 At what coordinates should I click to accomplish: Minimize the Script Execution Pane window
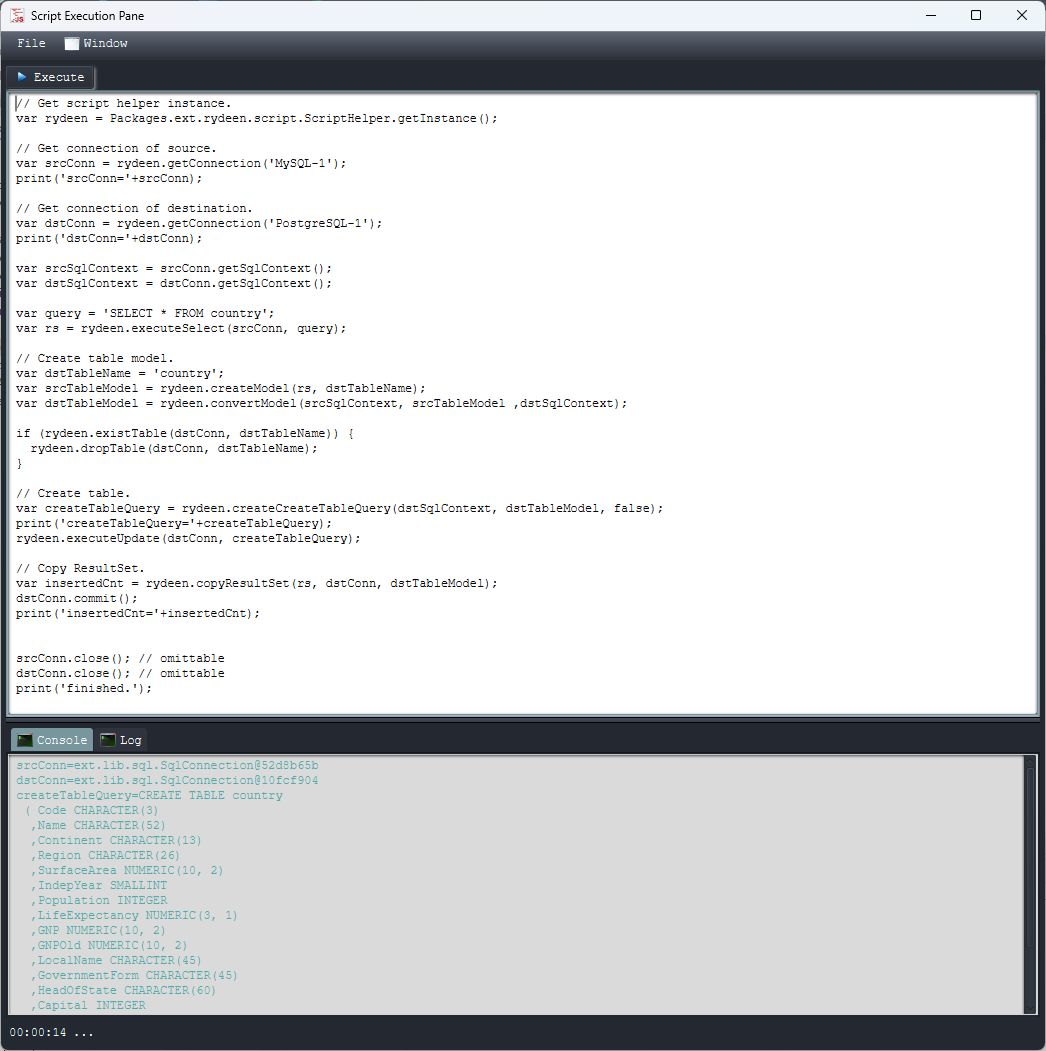(x=930, y=15)
